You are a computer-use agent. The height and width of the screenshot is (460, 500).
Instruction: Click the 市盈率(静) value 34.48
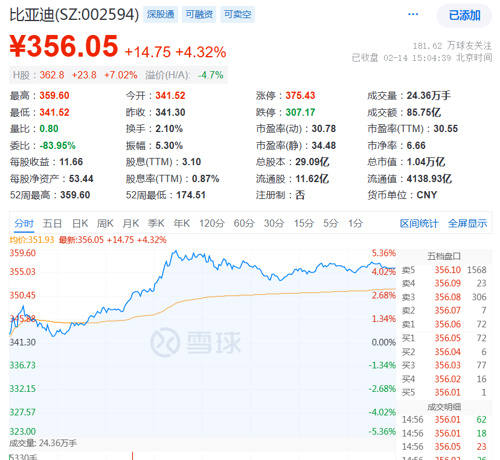(324, 146)
